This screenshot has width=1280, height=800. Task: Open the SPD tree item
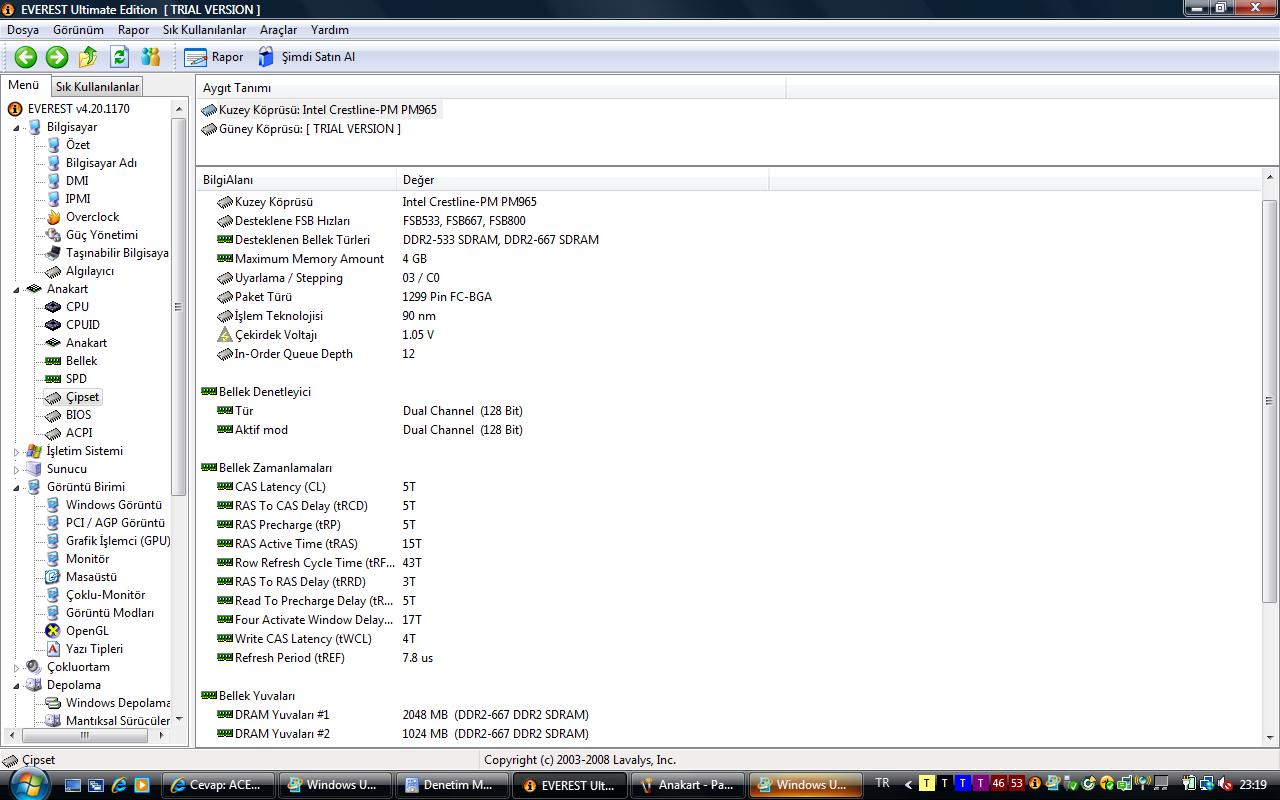click(76, 379)
